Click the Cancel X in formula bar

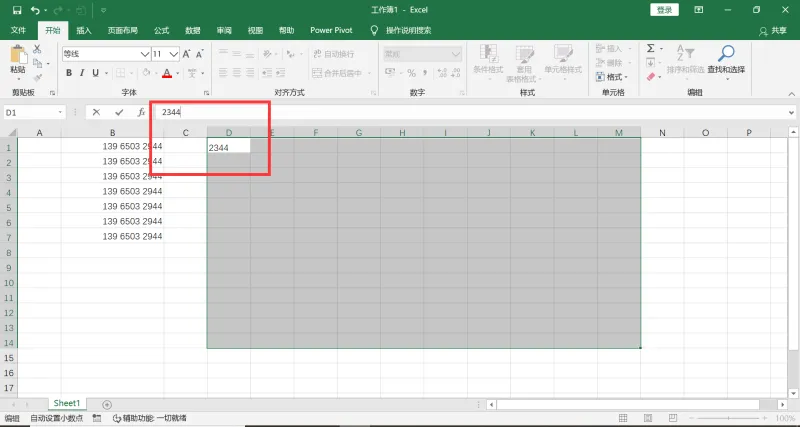point(96,112)
